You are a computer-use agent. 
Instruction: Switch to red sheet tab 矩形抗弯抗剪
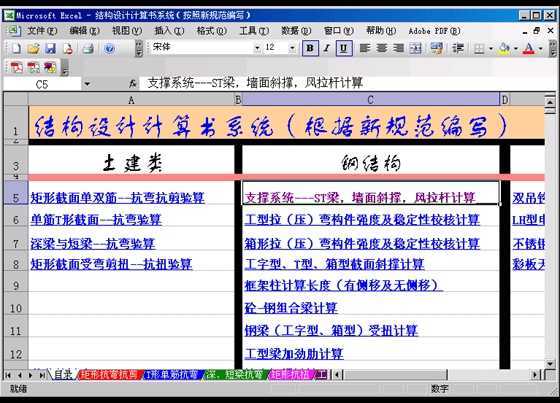point(109,374)
